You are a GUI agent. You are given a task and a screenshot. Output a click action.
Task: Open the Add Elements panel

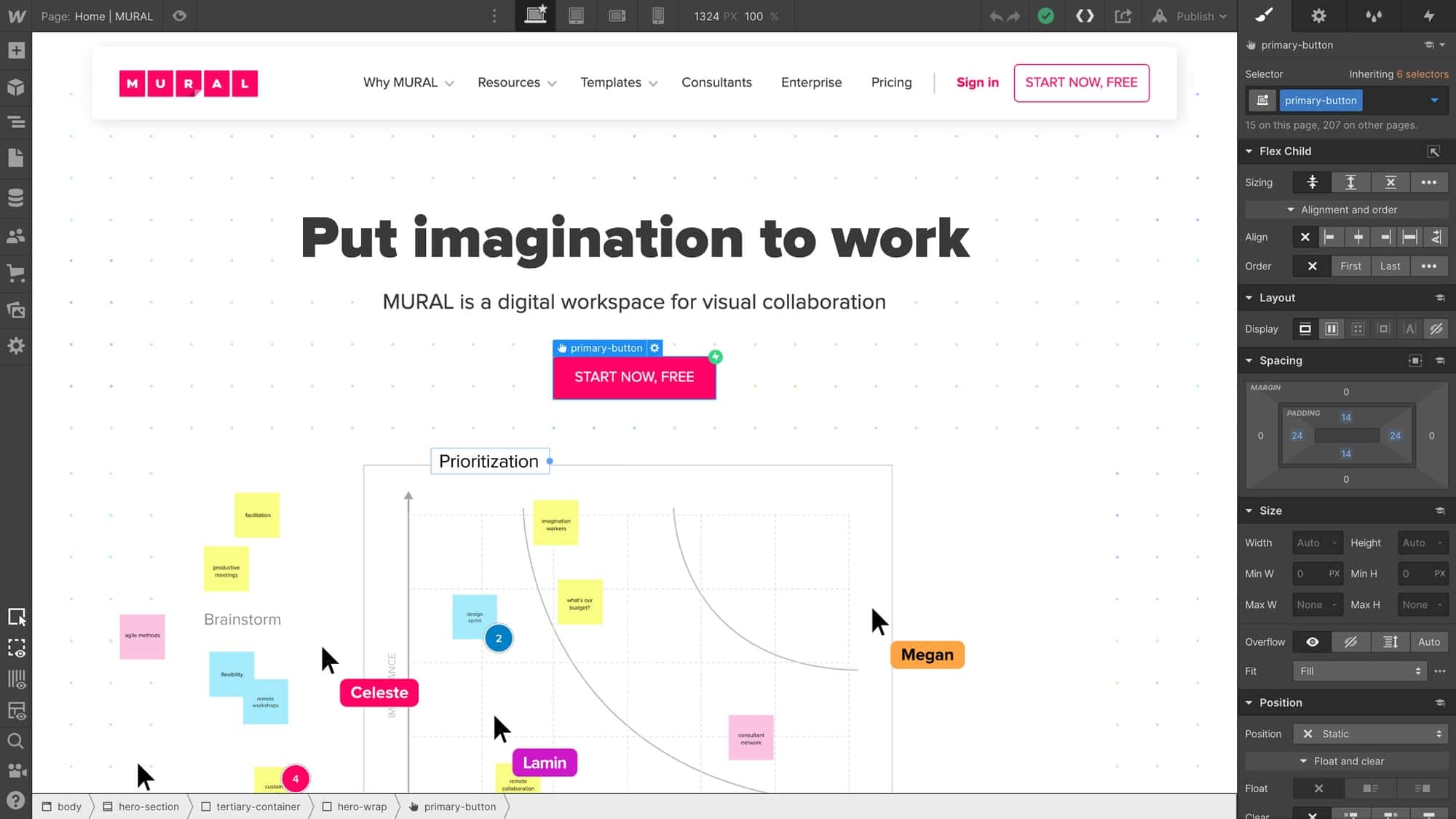pyautogui.click(x=16, y=50)
